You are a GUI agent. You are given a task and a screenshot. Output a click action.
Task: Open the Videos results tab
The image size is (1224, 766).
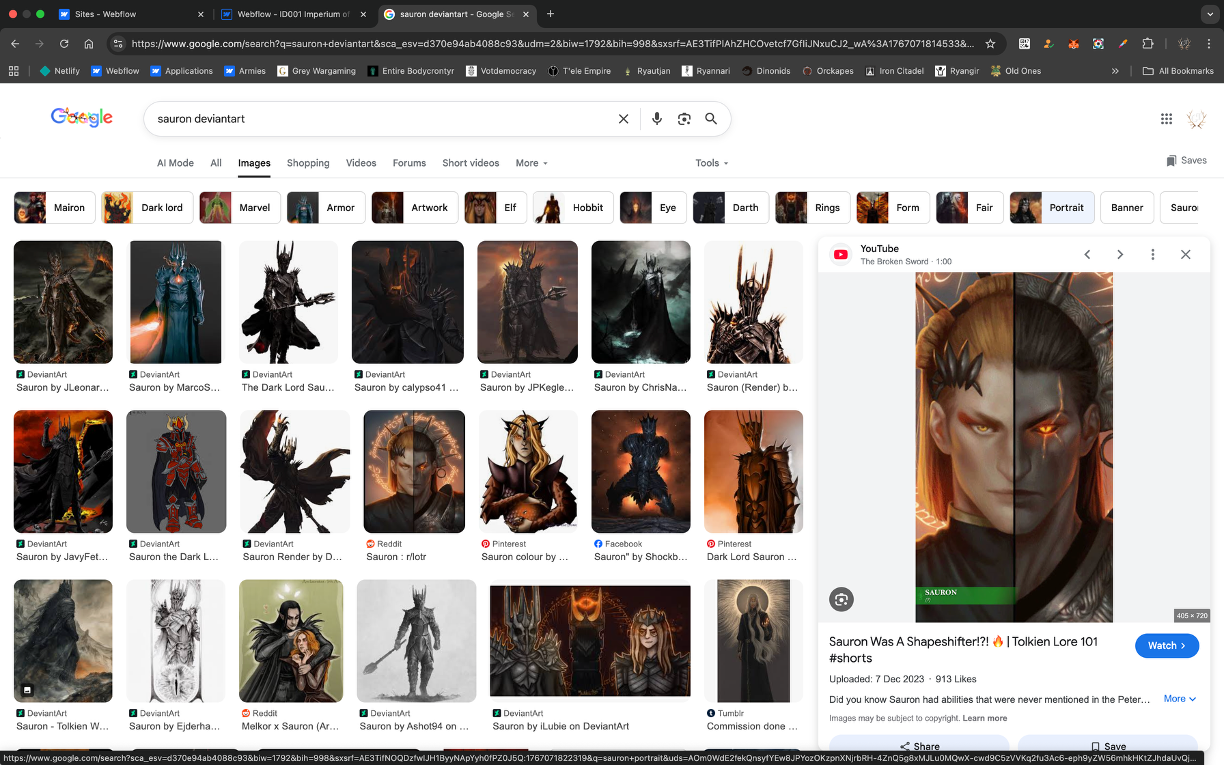(361, 163)
